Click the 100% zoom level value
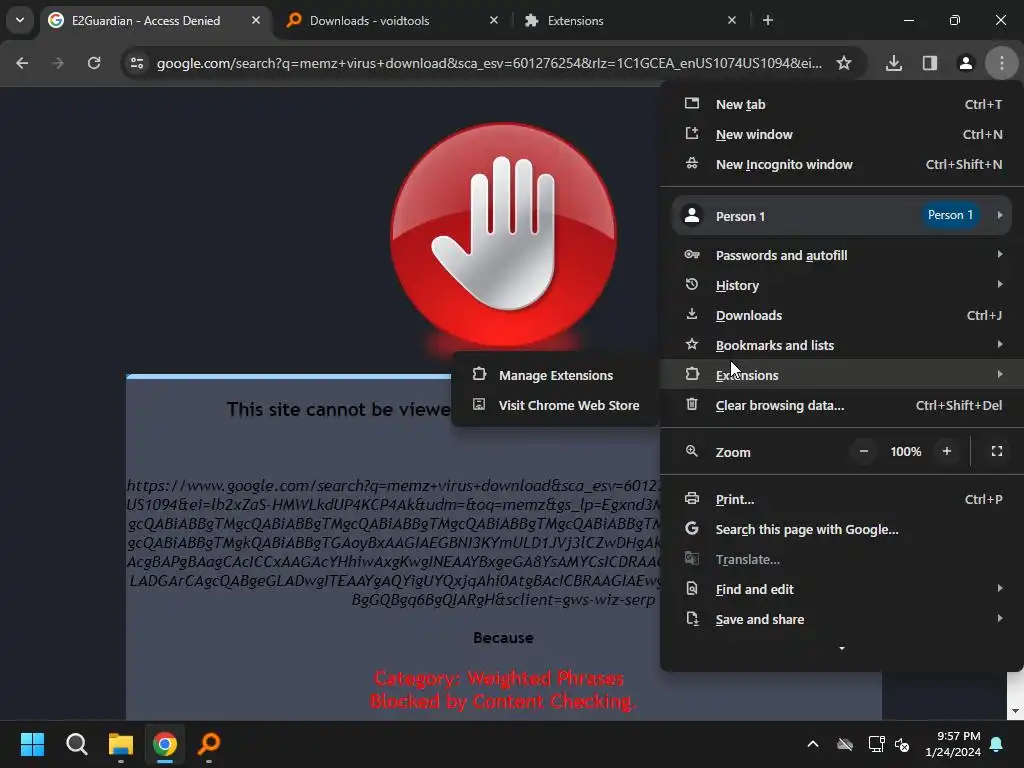The image size is (1024, 768). 906,451
